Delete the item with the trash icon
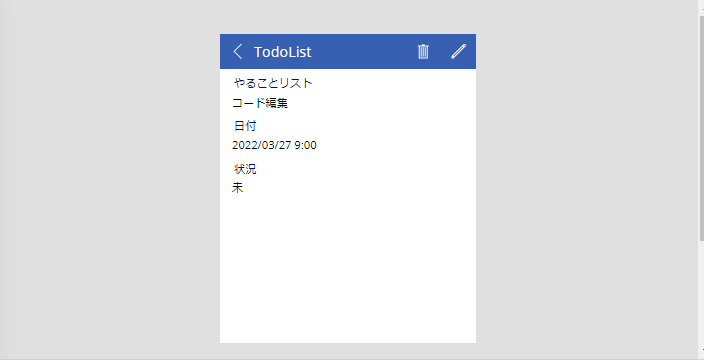The image size is (704, 360). click(x=423, y=52)
